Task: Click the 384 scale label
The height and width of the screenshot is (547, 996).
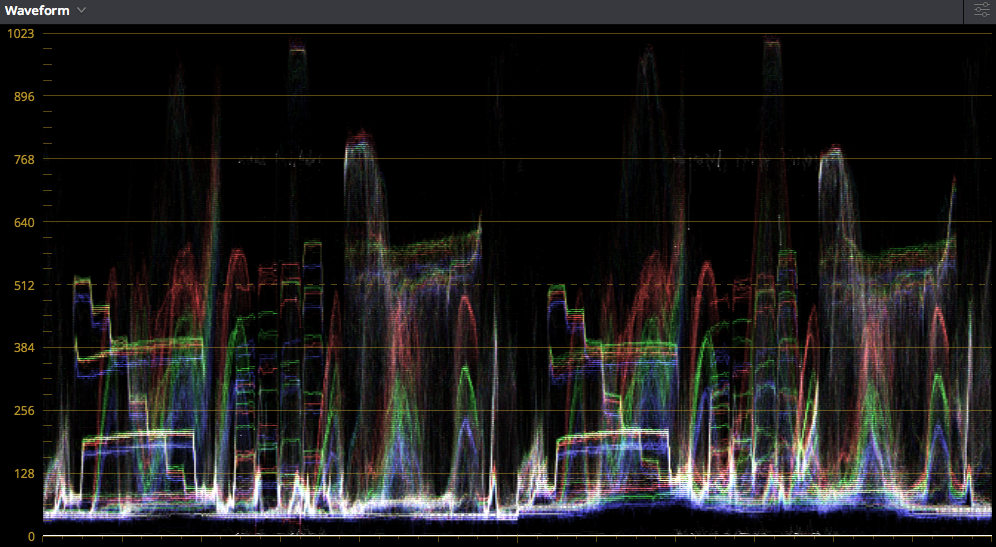Action: tap(24, 348)
